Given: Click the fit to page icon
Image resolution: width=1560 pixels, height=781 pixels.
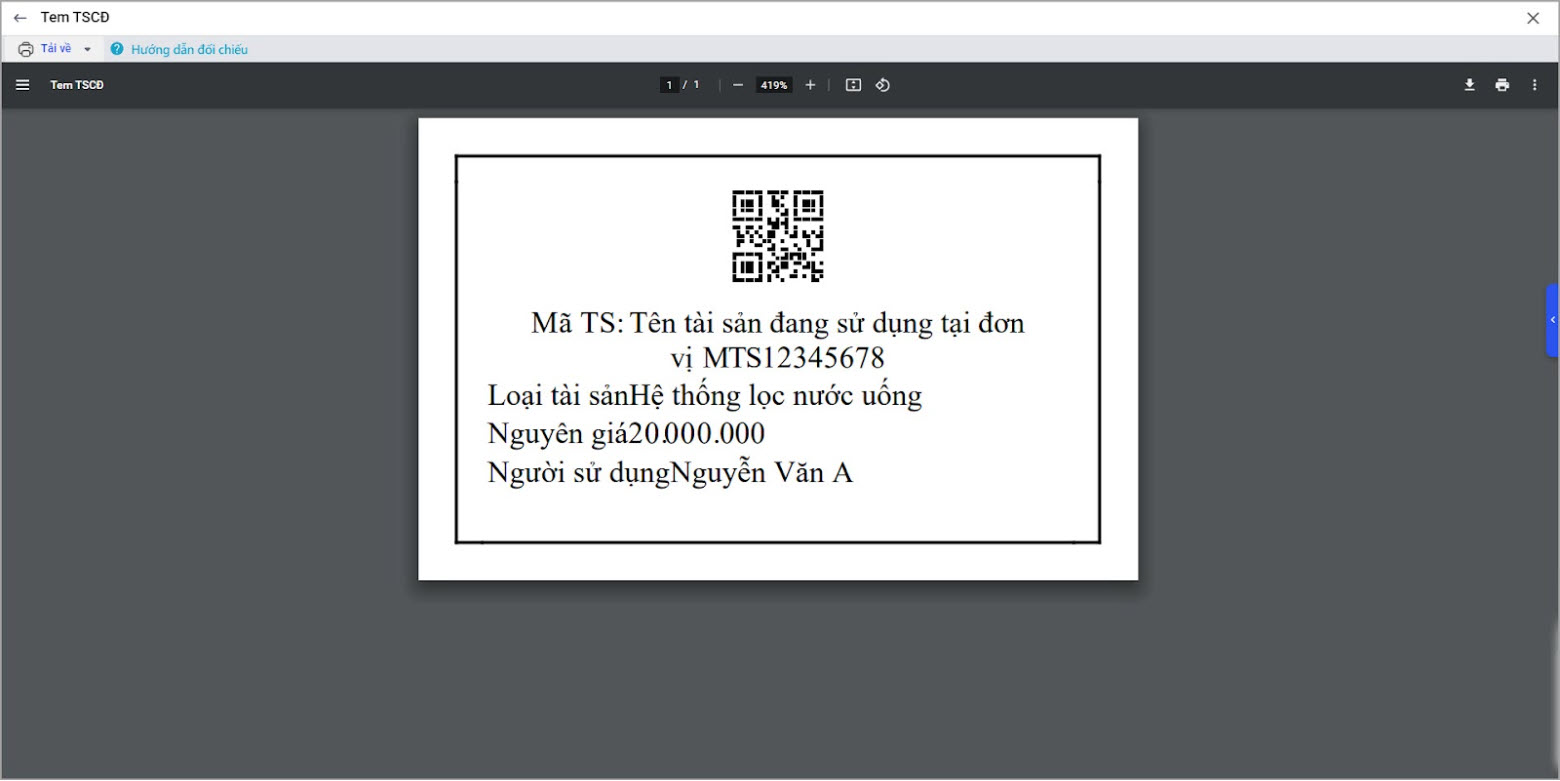Looking at the screenshot, I should pyautogui.click(x=853, y=85).
